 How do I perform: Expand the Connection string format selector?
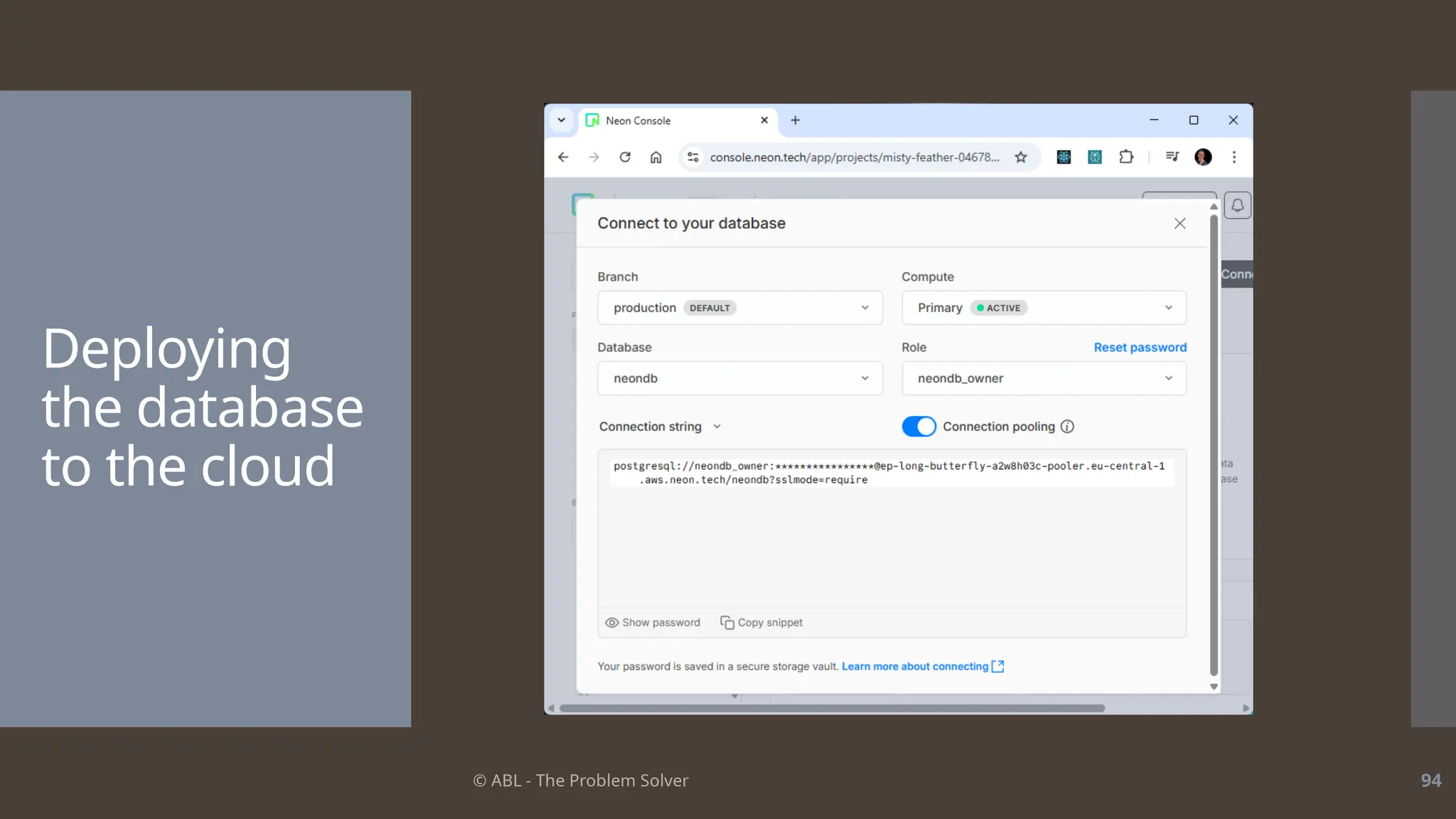[660, 427]
